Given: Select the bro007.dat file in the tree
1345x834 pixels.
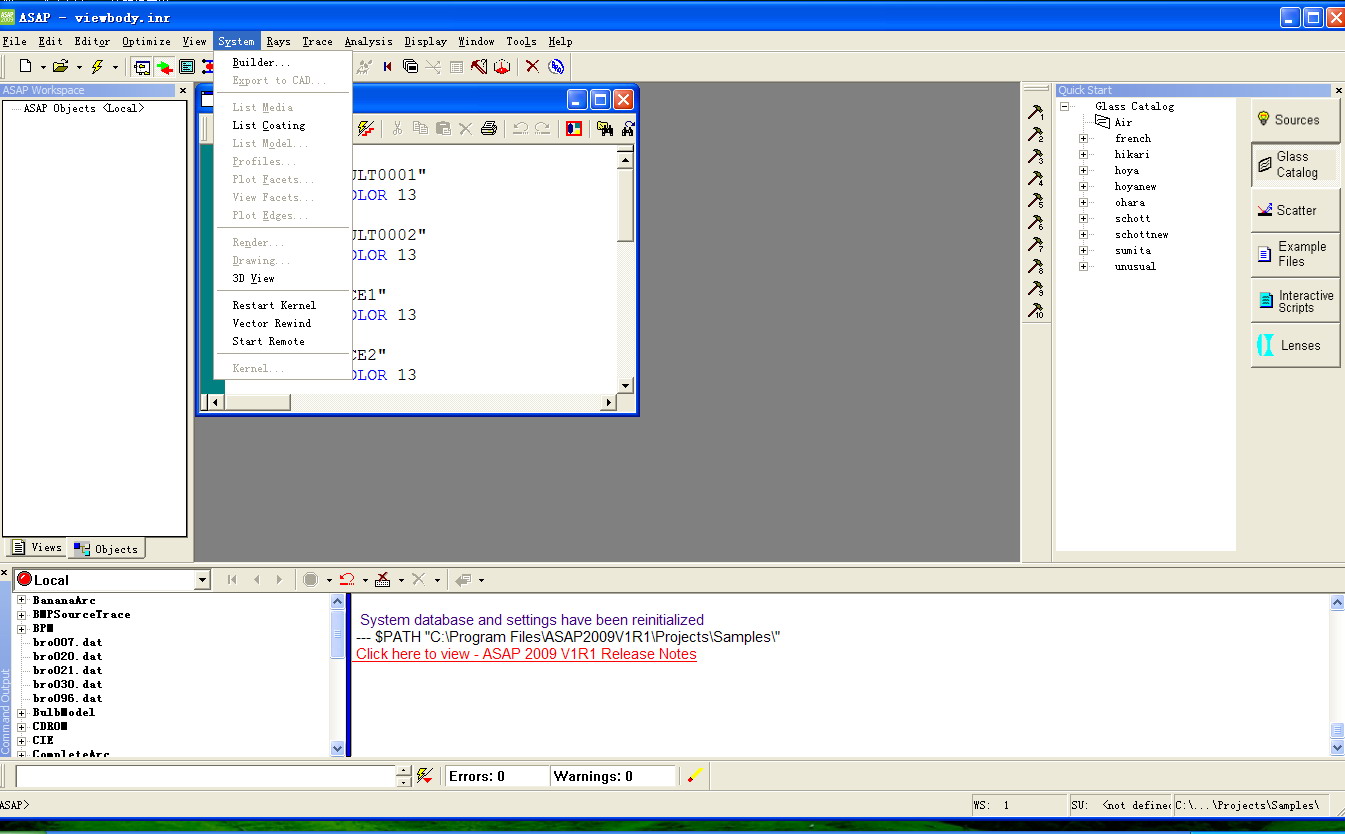Looking at the screenshot, I should click(67, 642).
